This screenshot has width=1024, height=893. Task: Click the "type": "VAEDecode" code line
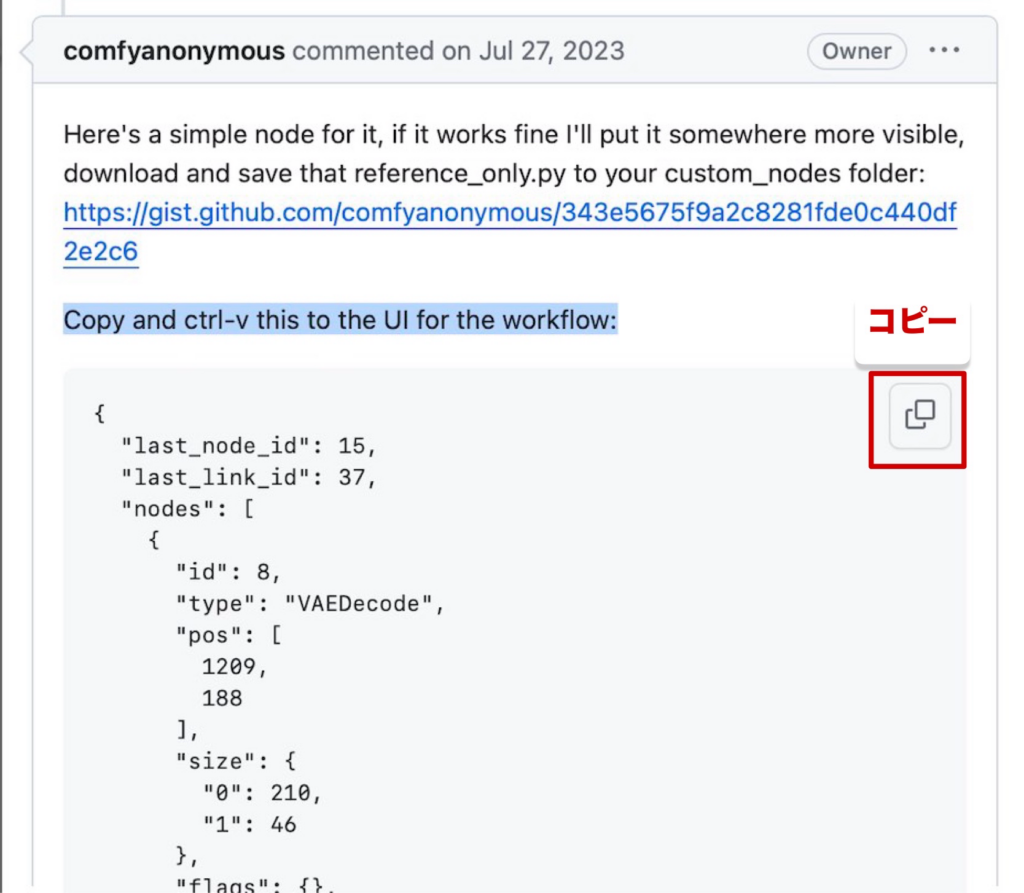(310, 604)
